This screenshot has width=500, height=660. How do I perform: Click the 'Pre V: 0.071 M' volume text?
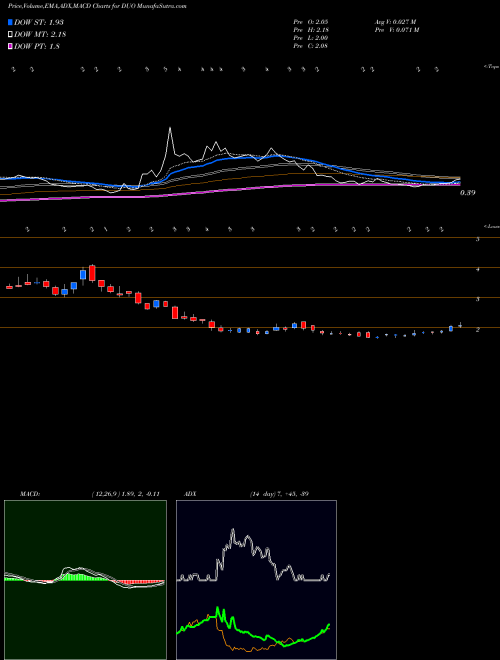(x=397, y=30)
